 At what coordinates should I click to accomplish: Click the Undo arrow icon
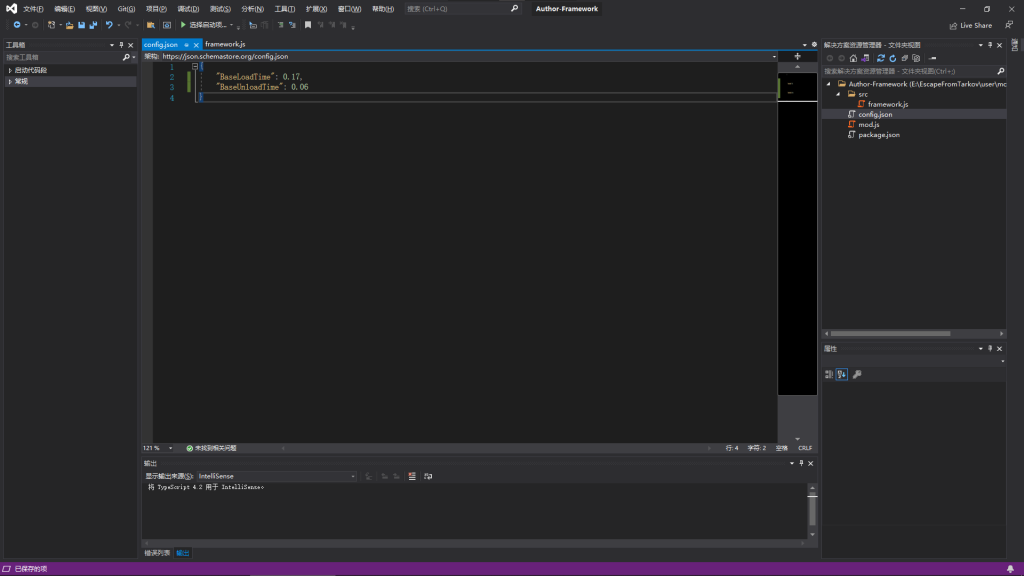(x=109, y=25)
